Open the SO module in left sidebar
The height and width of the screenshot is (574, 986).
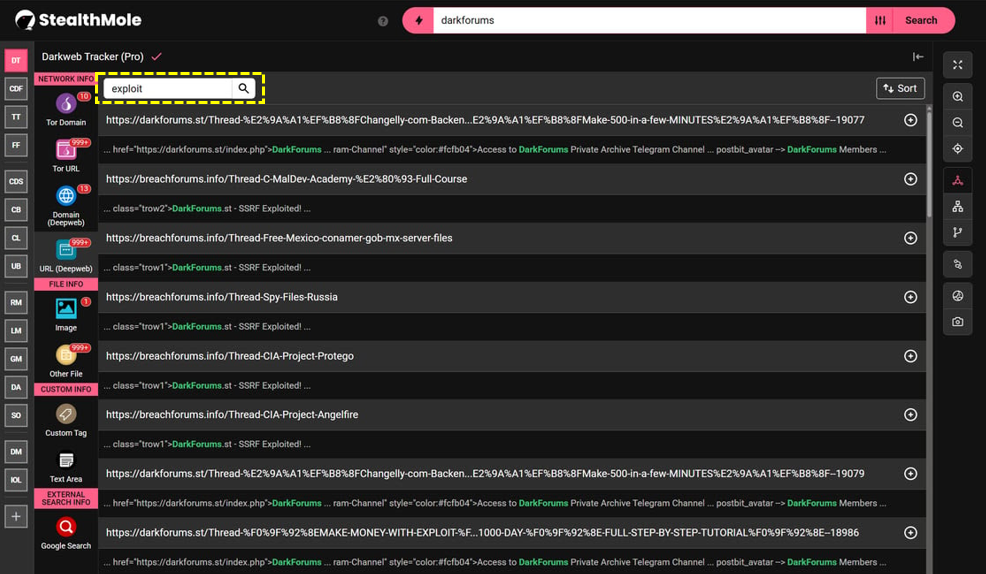pos(16,416)
